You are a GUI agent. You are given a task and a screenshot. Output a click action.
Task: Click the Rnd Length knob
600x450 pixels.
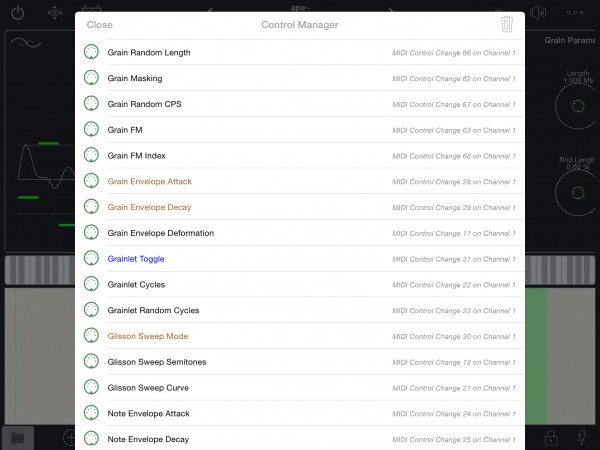coord(577,193)
